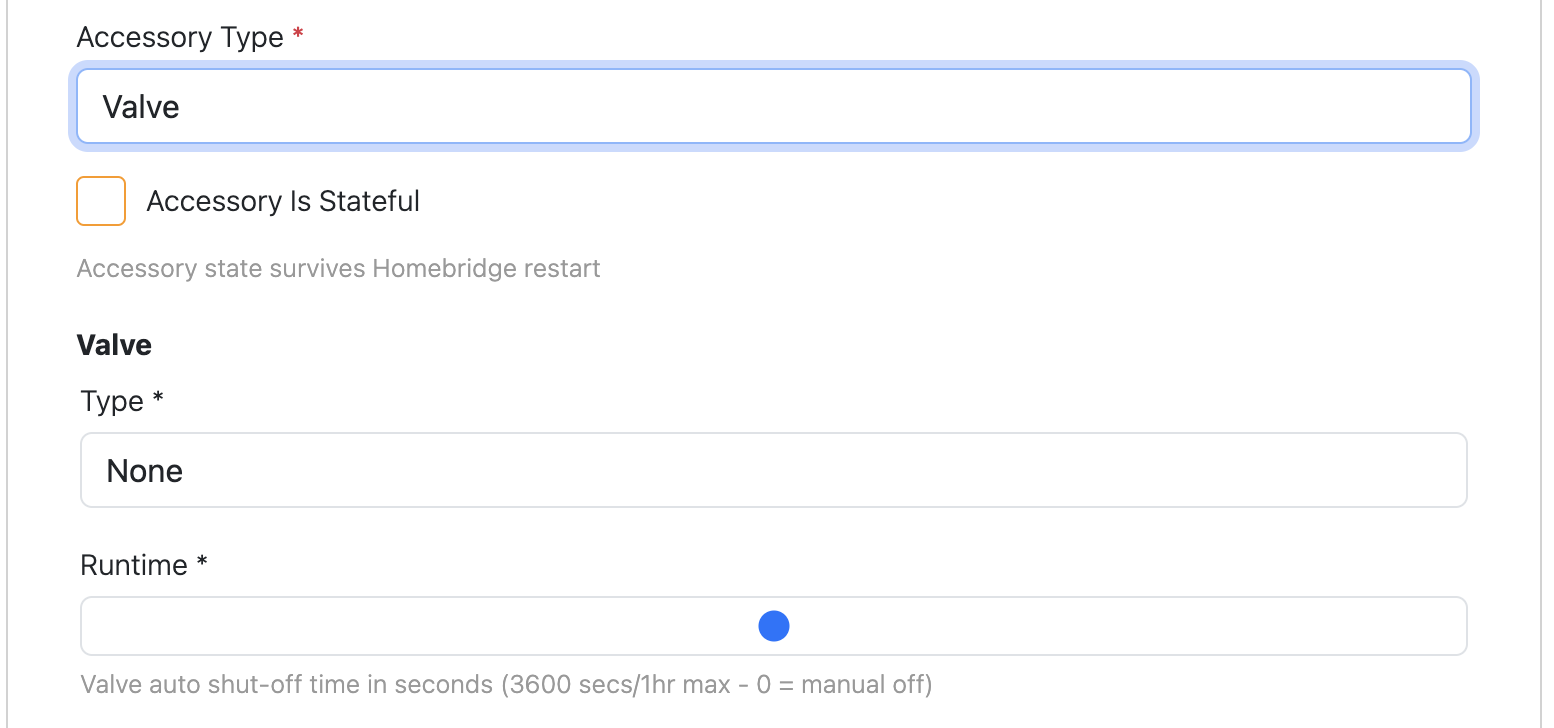Expand the valve Type dropdown set to None

(773, 470)
